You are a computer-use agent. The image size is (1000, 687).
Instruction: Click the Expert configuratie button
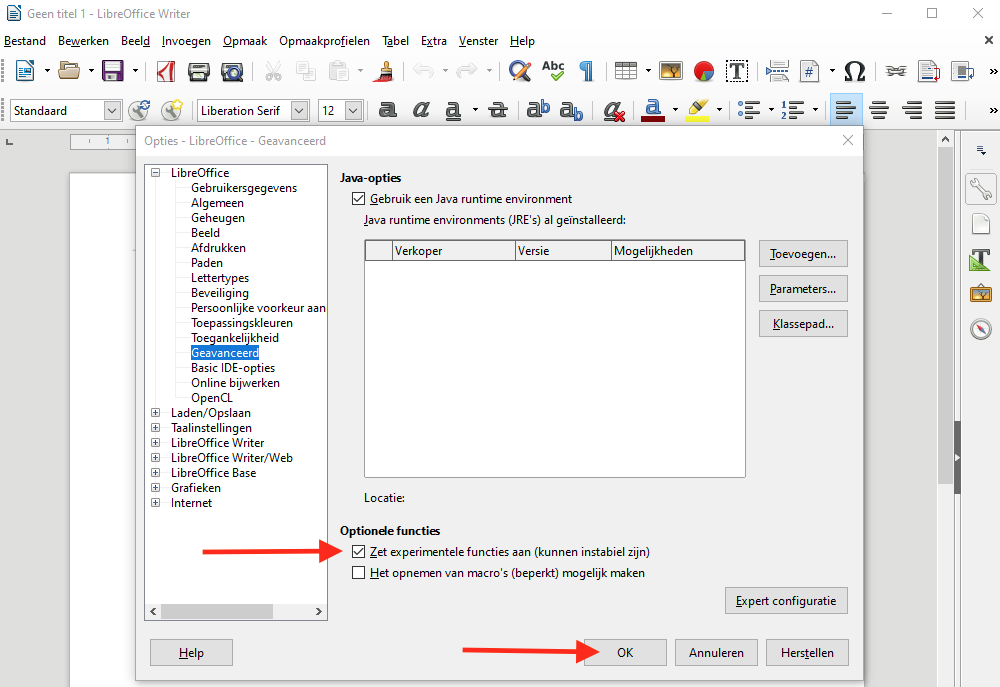[x=785, y=601]
